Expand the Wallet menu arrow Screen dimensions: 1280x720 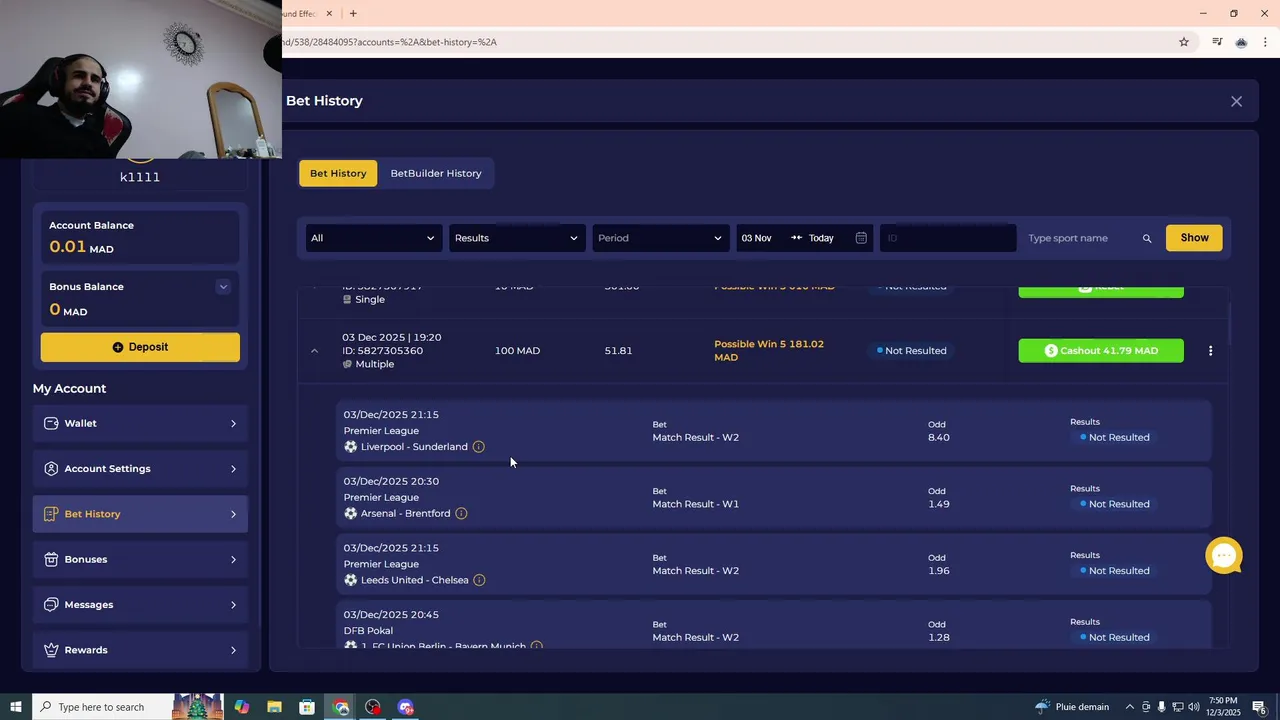click(x=233, y=424)
